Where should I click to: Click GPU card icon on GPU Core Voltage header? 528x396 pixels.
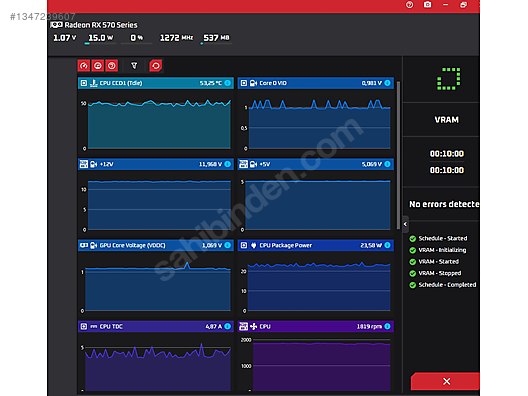tap(84, 245)
